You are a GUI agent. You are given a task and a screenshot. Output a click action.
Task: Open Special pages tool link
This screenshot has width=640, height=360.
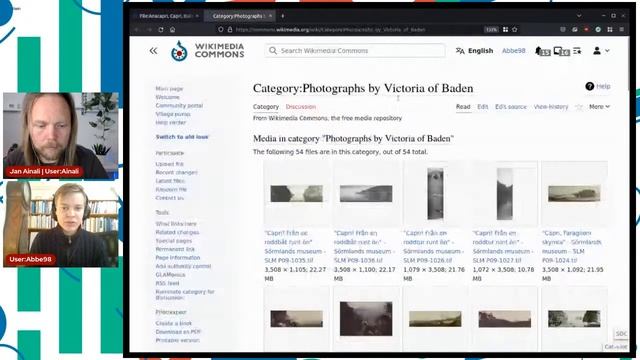click(173, 241)
